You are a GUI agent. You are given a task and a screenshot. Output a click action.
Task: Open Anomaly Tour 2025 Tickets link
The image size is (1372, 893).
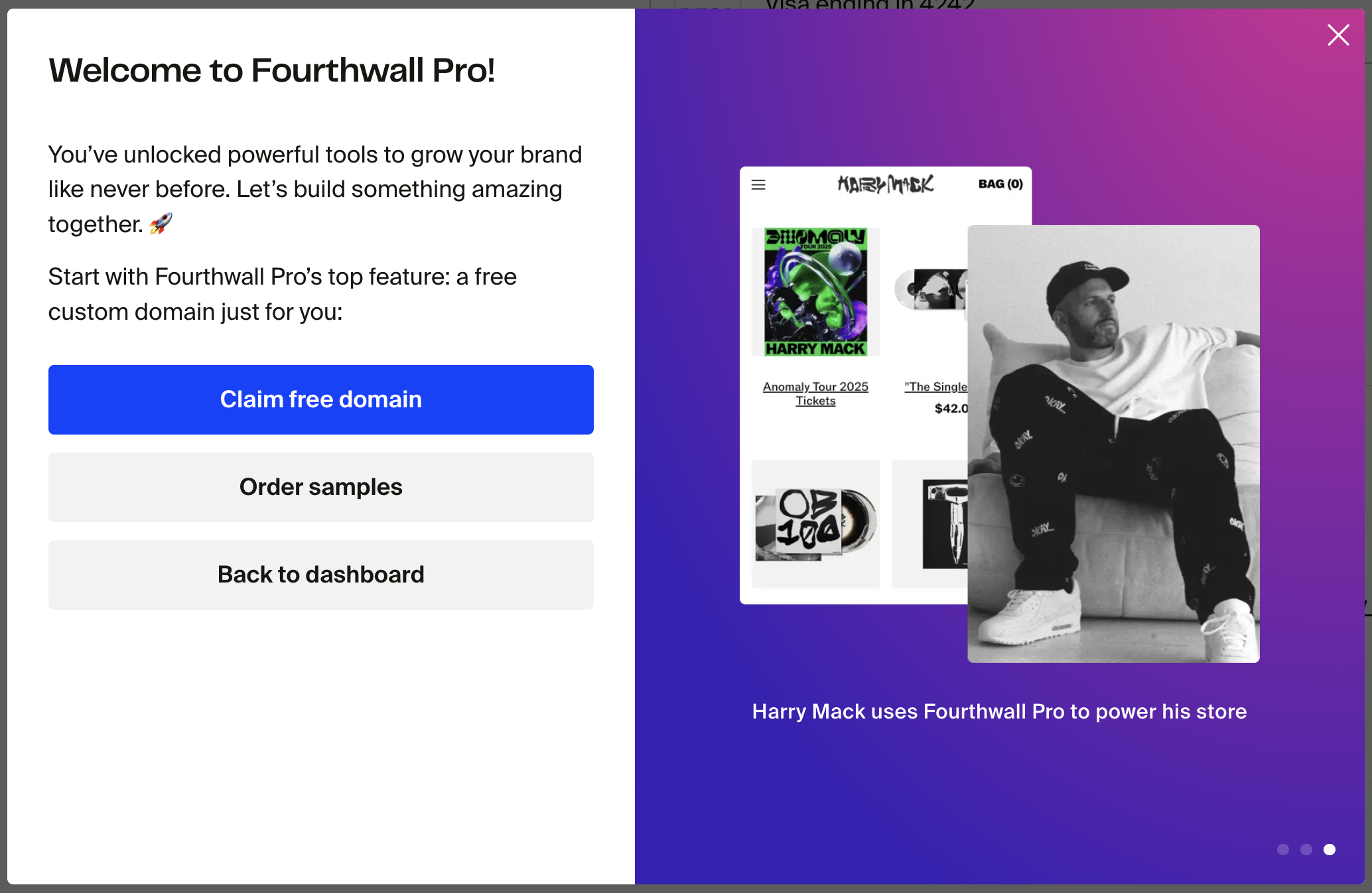(x=815, y=393)
